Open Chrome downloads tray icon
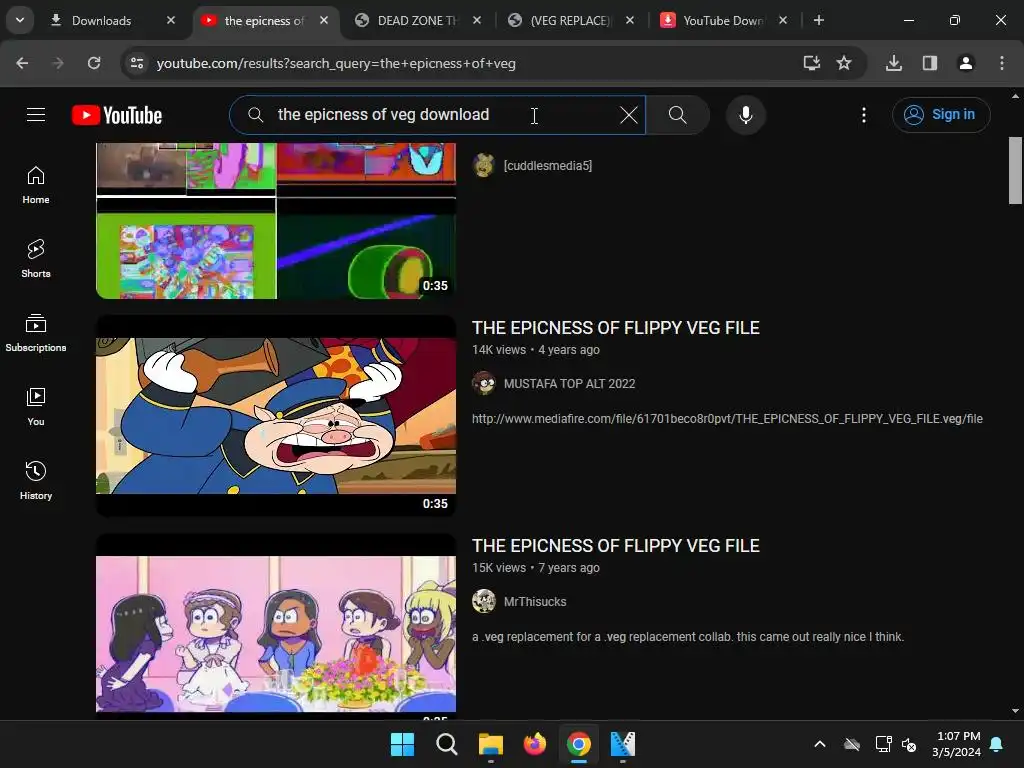1024x768 pixels. coord(893,63)
